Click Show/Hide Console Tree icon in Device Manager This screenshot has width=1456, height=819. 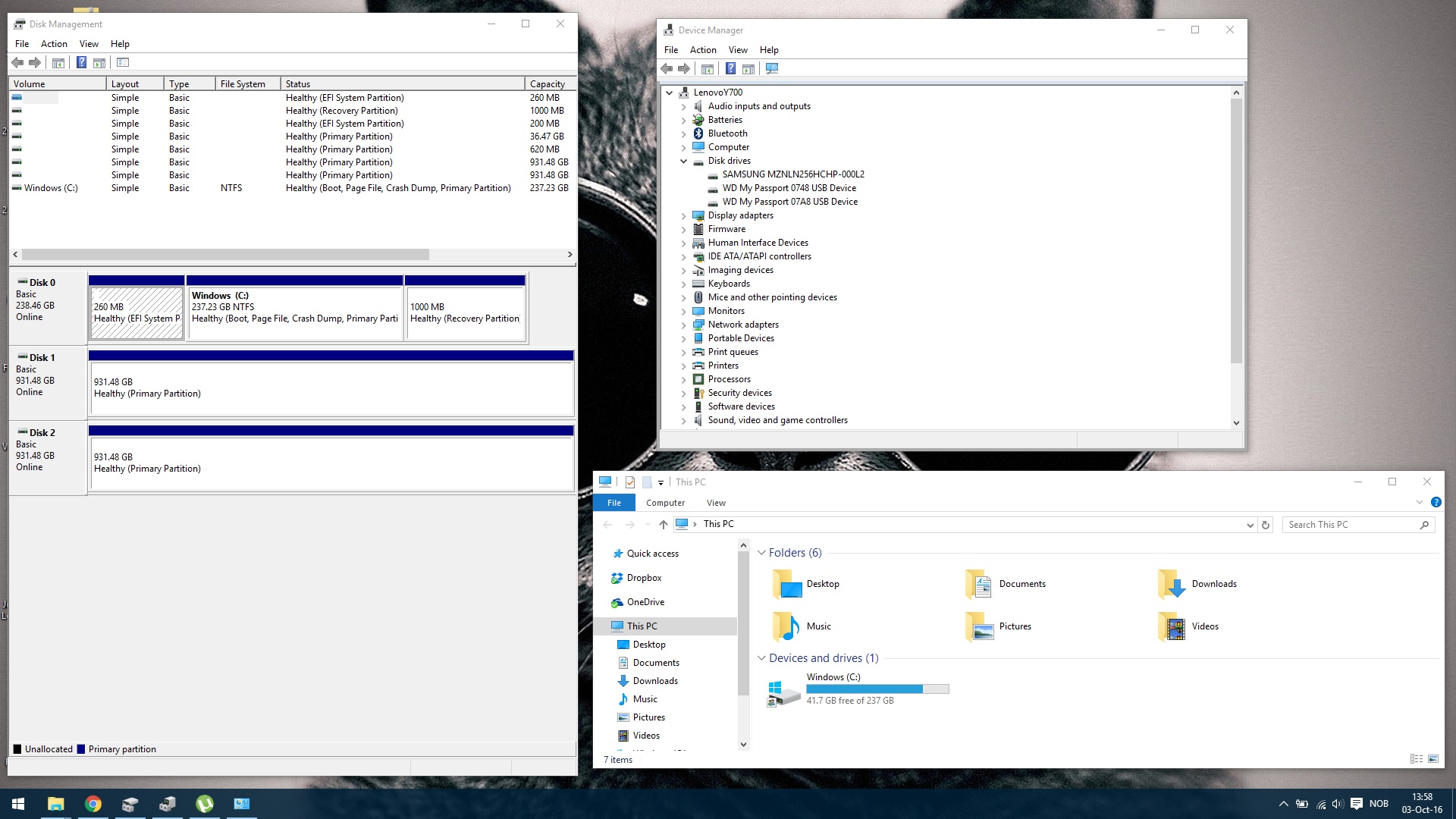pos(707,68)
